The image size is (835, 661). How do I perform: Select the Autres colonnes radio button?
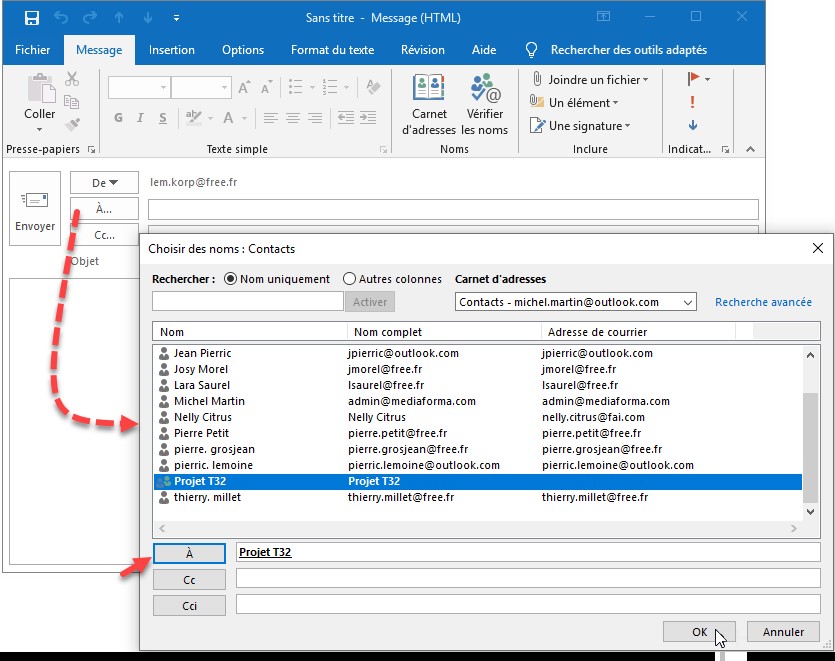tap(350, 279)
